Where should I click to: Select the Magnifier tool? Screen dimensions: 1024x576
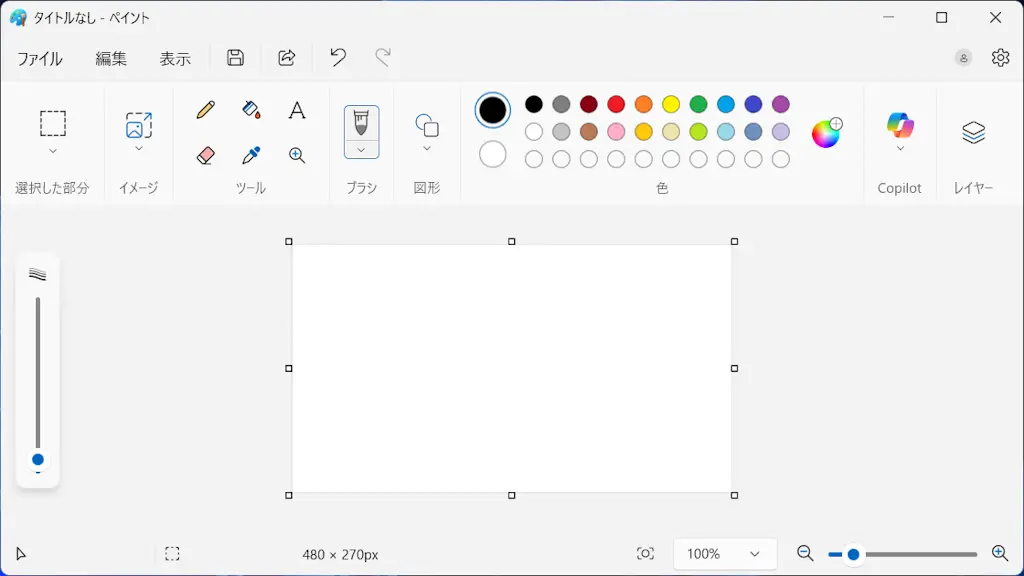coord(297,155)
